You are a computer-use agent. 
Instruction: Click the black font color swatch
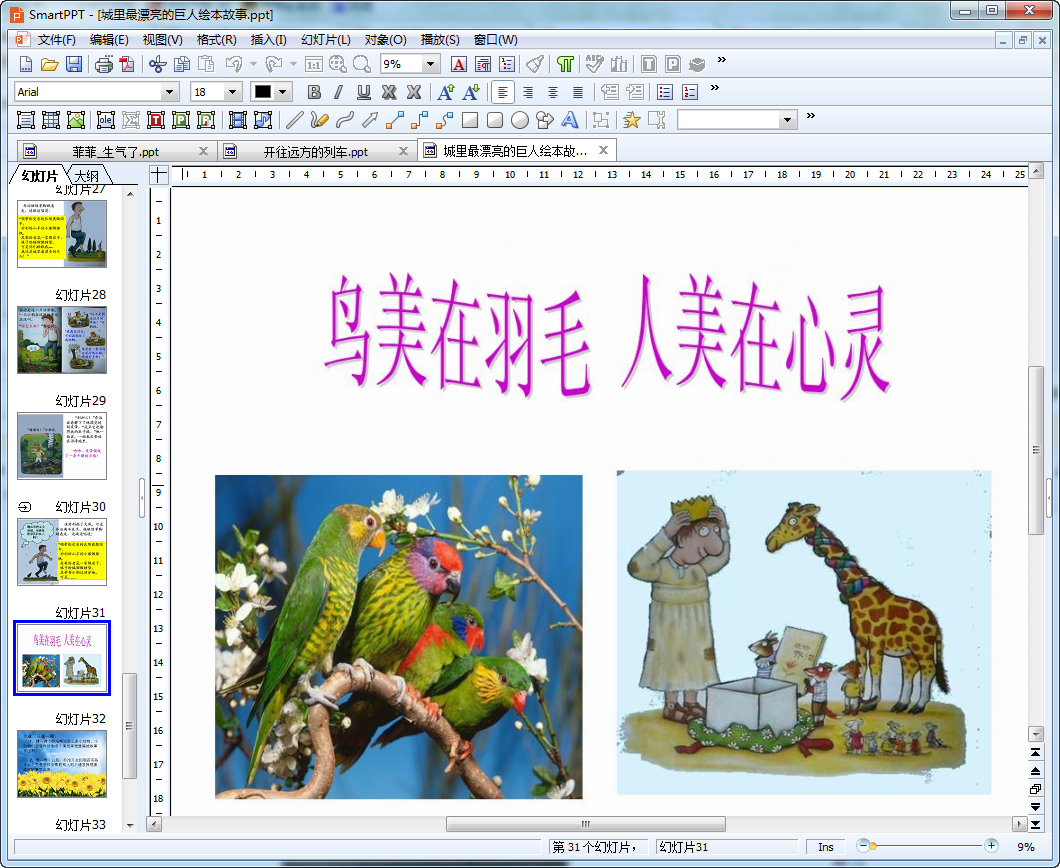[x=263, y=92]
